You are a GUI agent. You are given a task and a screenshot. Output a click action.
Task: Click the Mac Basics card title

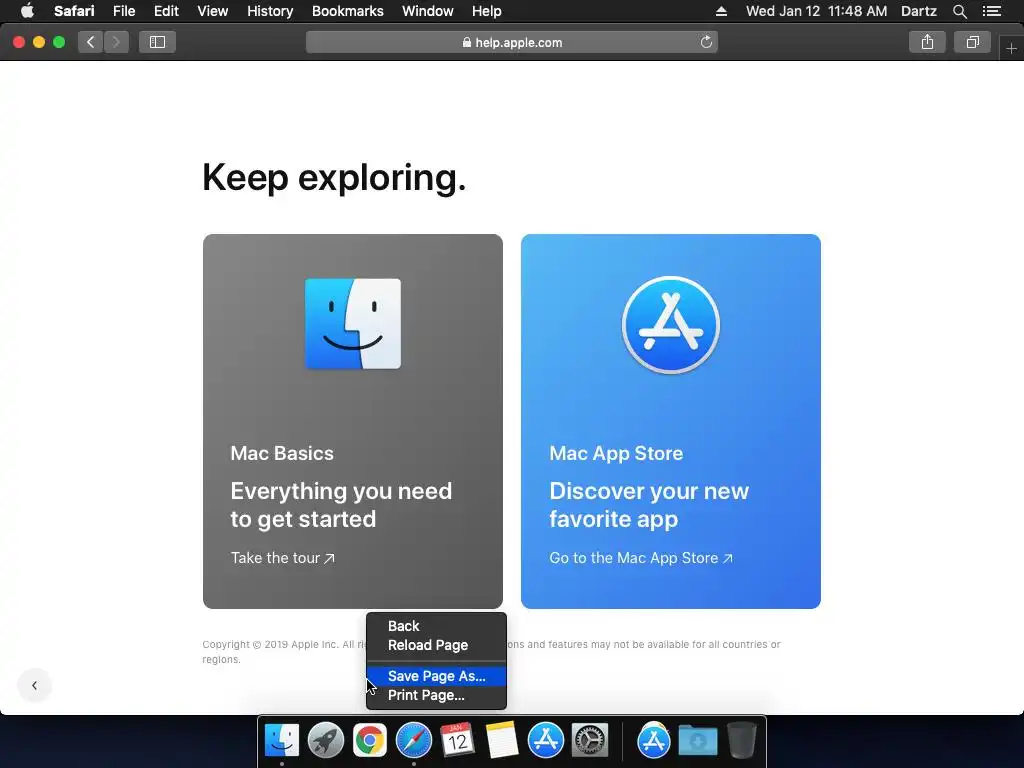point(281,453)
